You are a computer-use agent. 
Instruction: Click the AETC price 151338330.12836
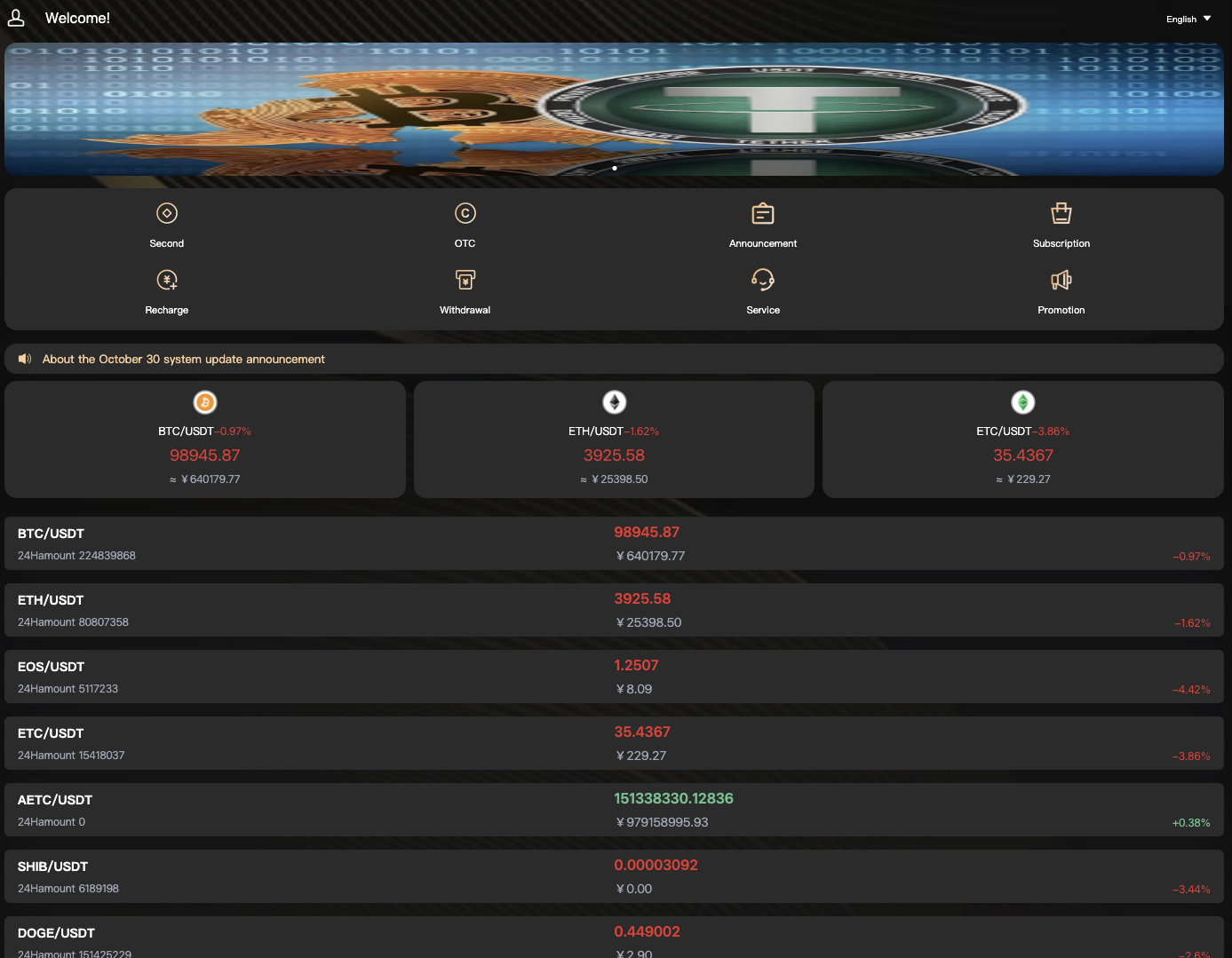click(x=673, y=799)
